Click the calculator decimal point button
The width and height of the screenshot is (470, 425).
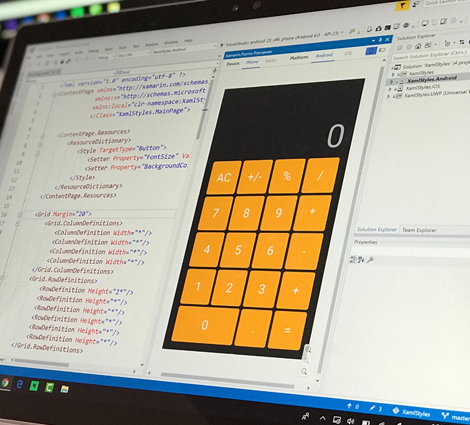pos(253,328)
